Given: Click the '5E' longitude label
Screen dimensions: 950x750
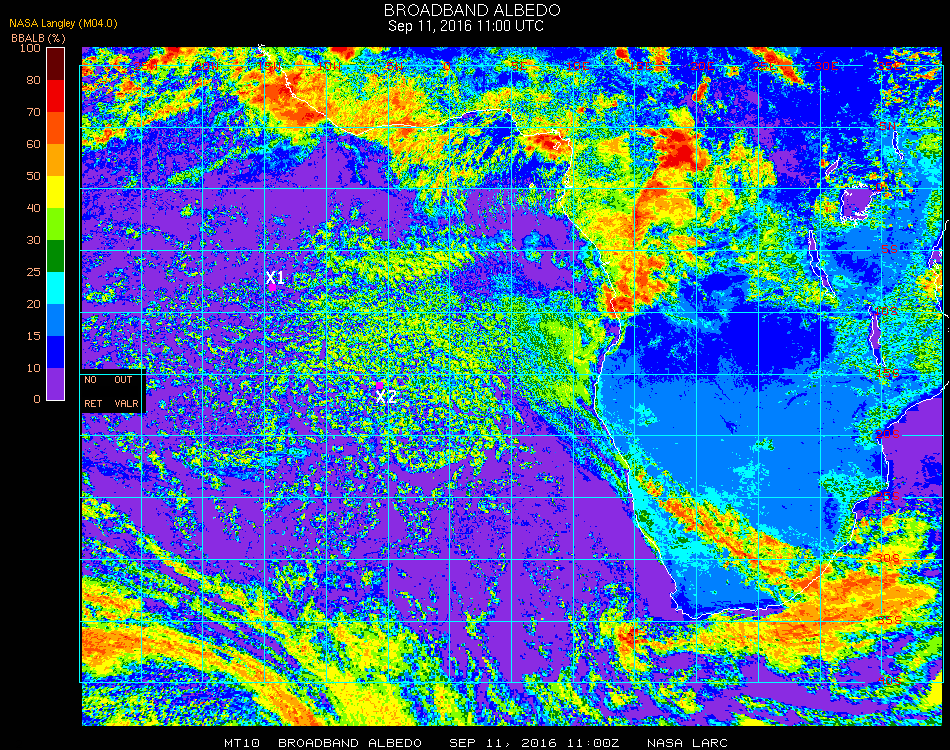Looking at the screenshot, I should [x=519, y=66].
